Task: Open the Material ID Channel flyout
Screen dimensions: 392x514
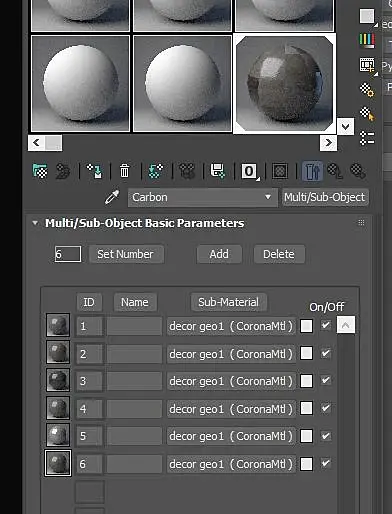Action: [x=249, y=172]
